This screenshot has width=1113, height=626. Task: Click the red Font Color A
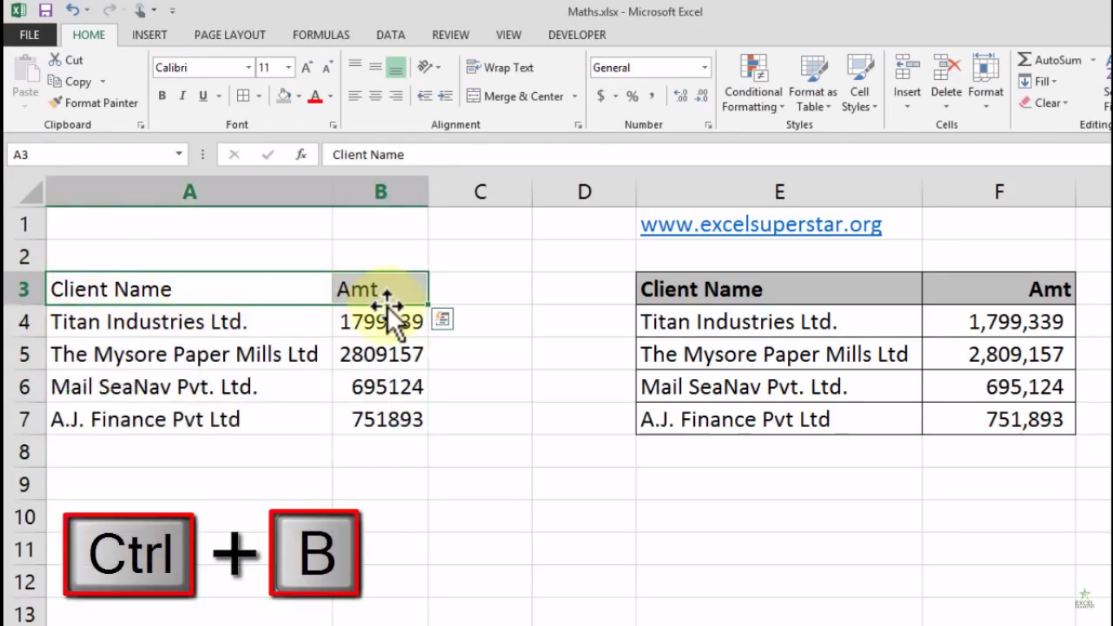point(315,96)
